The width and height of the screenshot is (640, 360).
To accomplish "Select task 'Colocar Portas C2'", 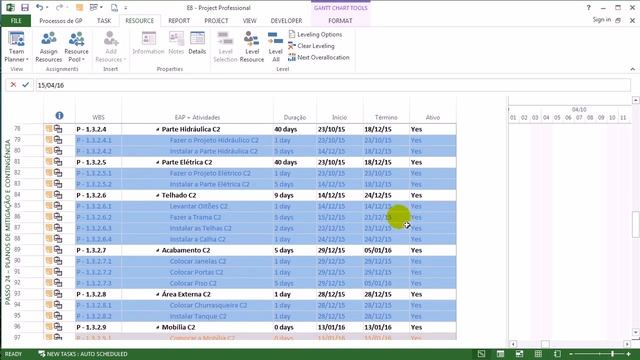I will click(196, 272).
